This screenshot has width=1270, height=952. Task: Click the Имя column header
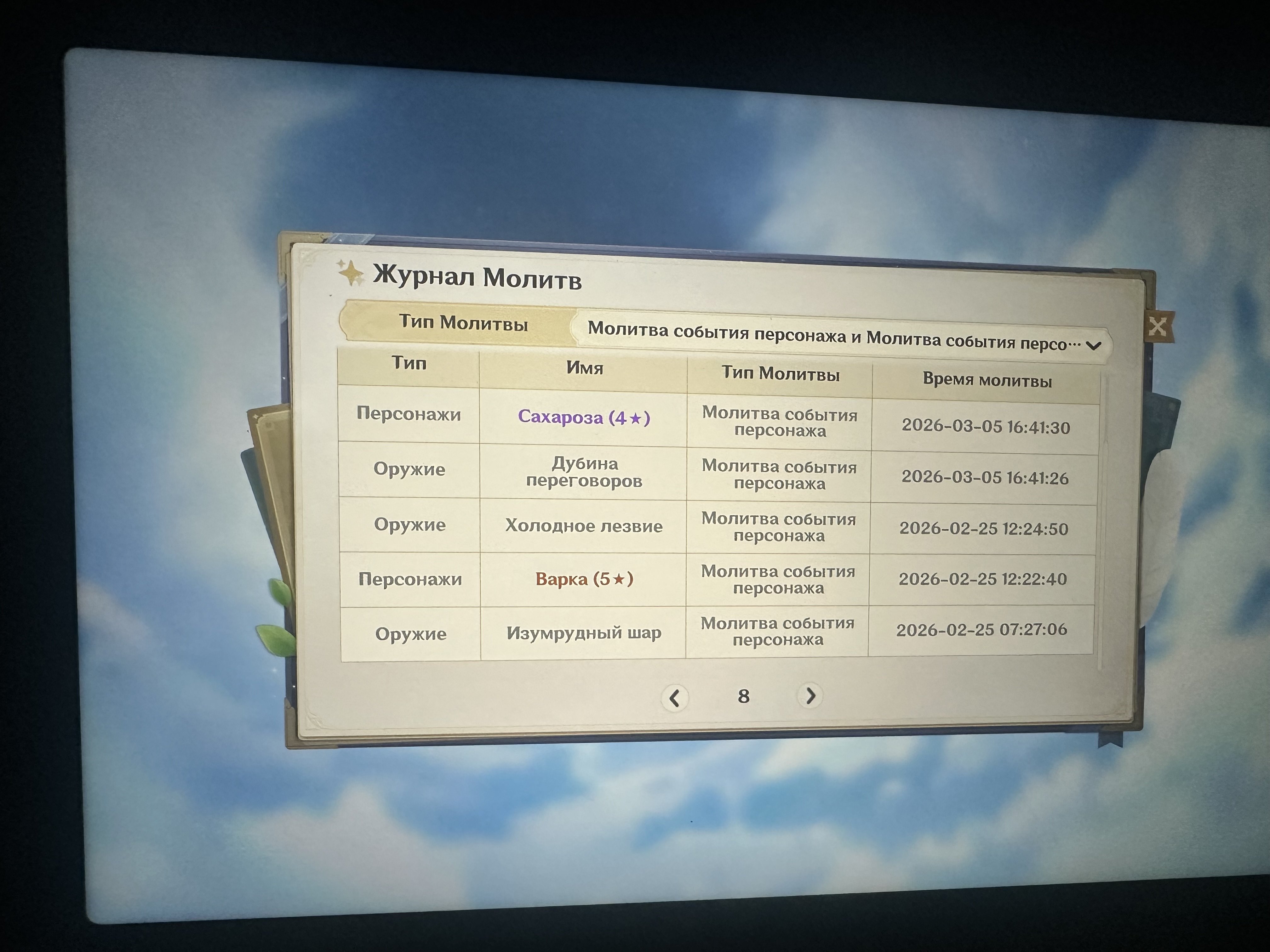pos(585,368)
